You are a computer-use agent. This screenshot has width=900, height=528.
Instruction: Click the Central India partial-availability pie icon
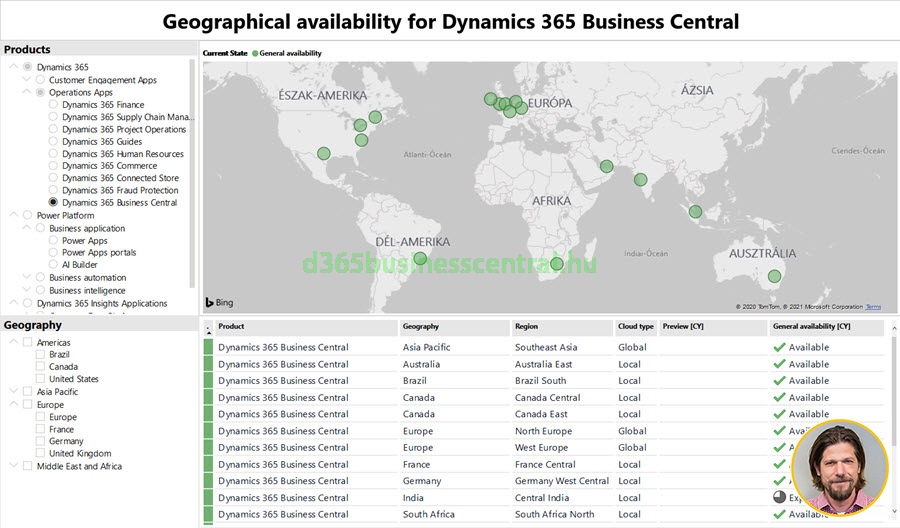pos(779,498)
